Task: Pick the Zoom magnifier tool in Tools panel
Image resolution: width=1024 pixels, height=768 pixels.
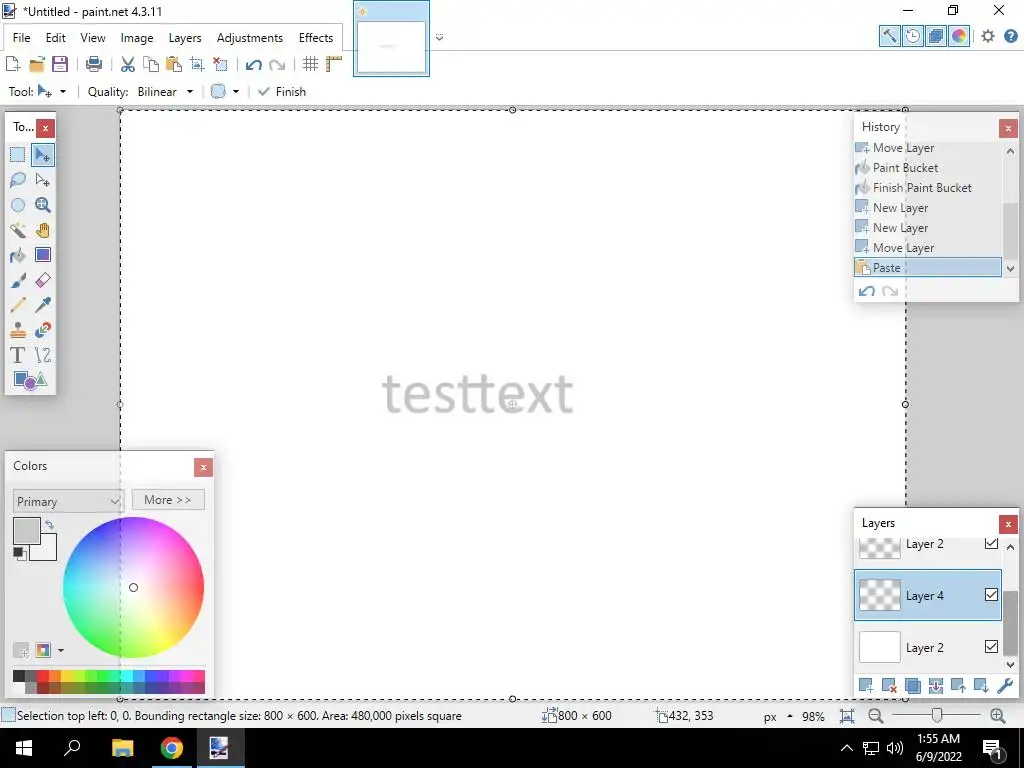Action: [42, 205]
